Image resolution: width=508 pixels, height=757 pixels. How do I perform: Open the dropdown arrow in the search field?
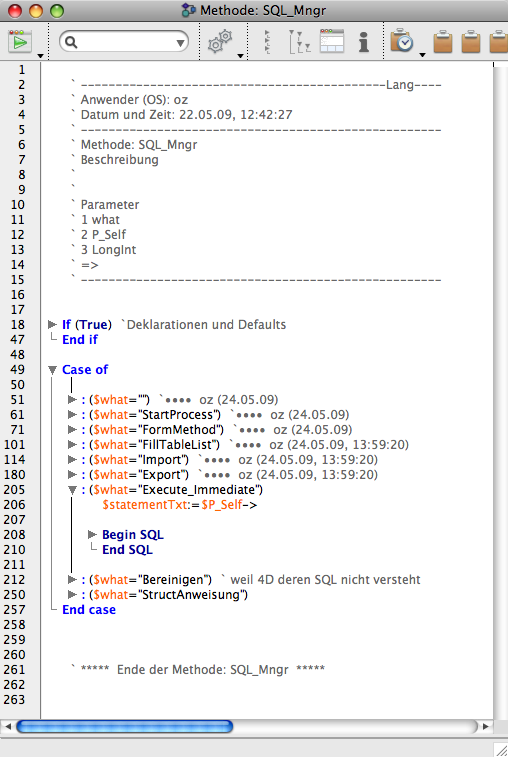pos(180,43)
